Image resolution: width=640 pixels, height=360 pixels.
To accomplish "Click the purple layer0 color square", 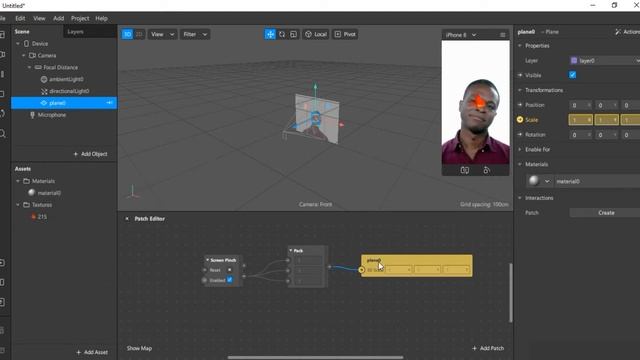I will coord(574,60).
